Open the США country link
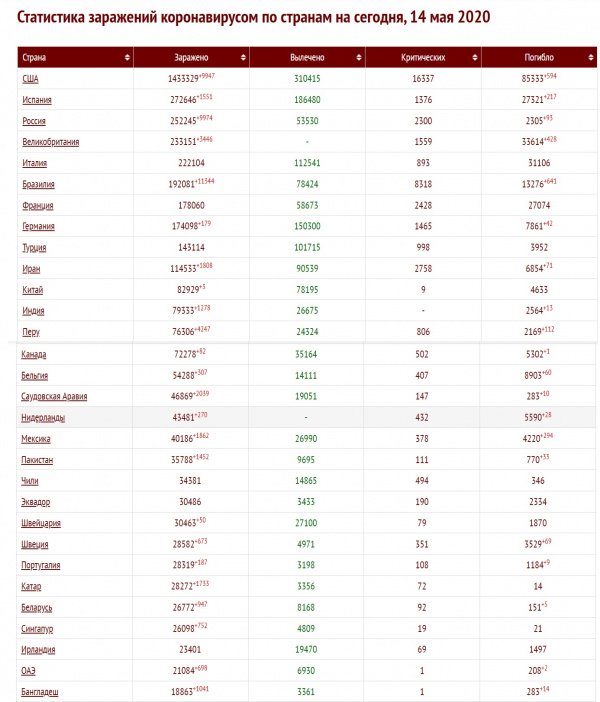 [x=31, y=78]
